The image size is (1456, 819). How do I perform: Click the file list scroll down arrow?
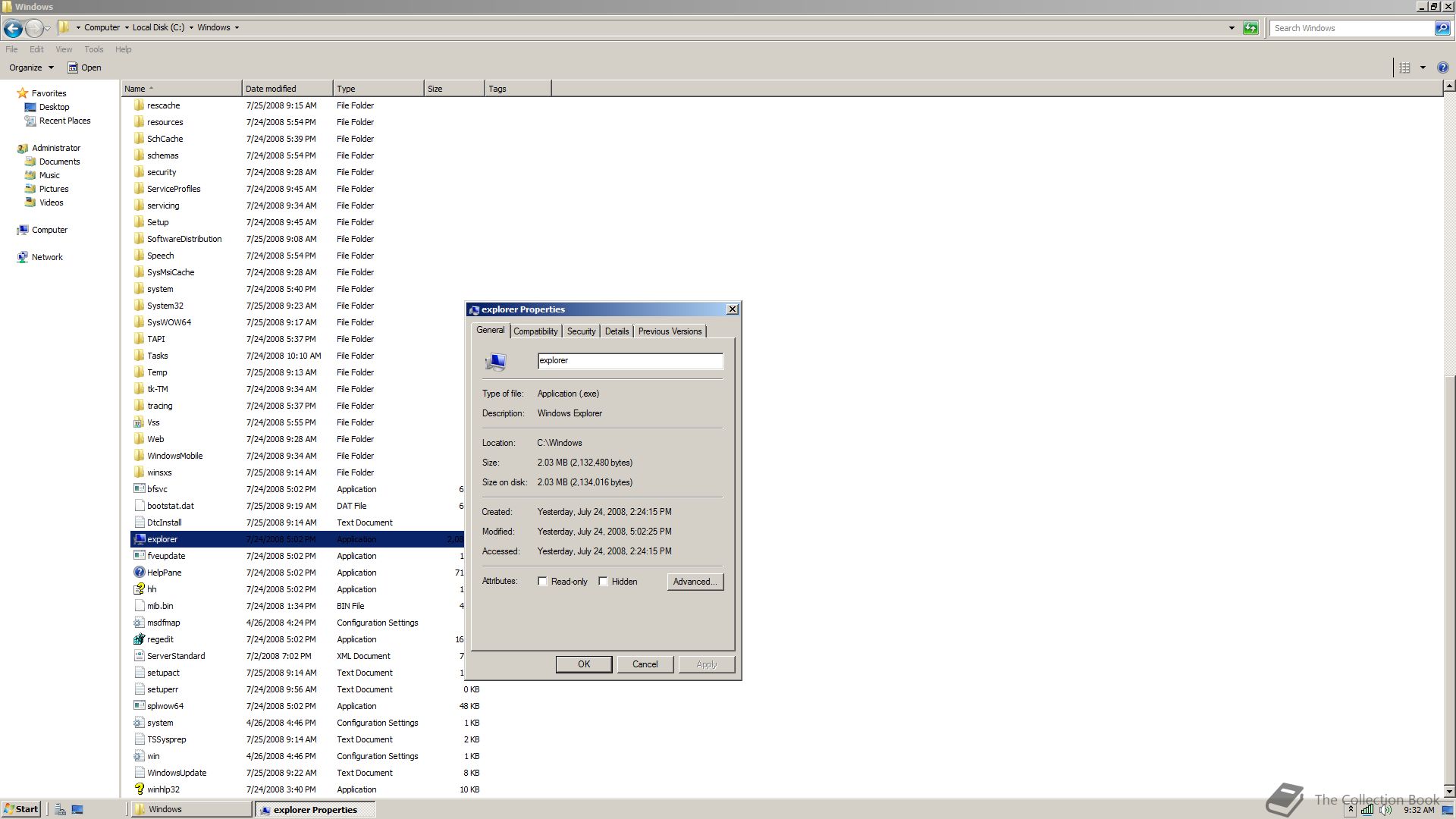pos(1449,792)
